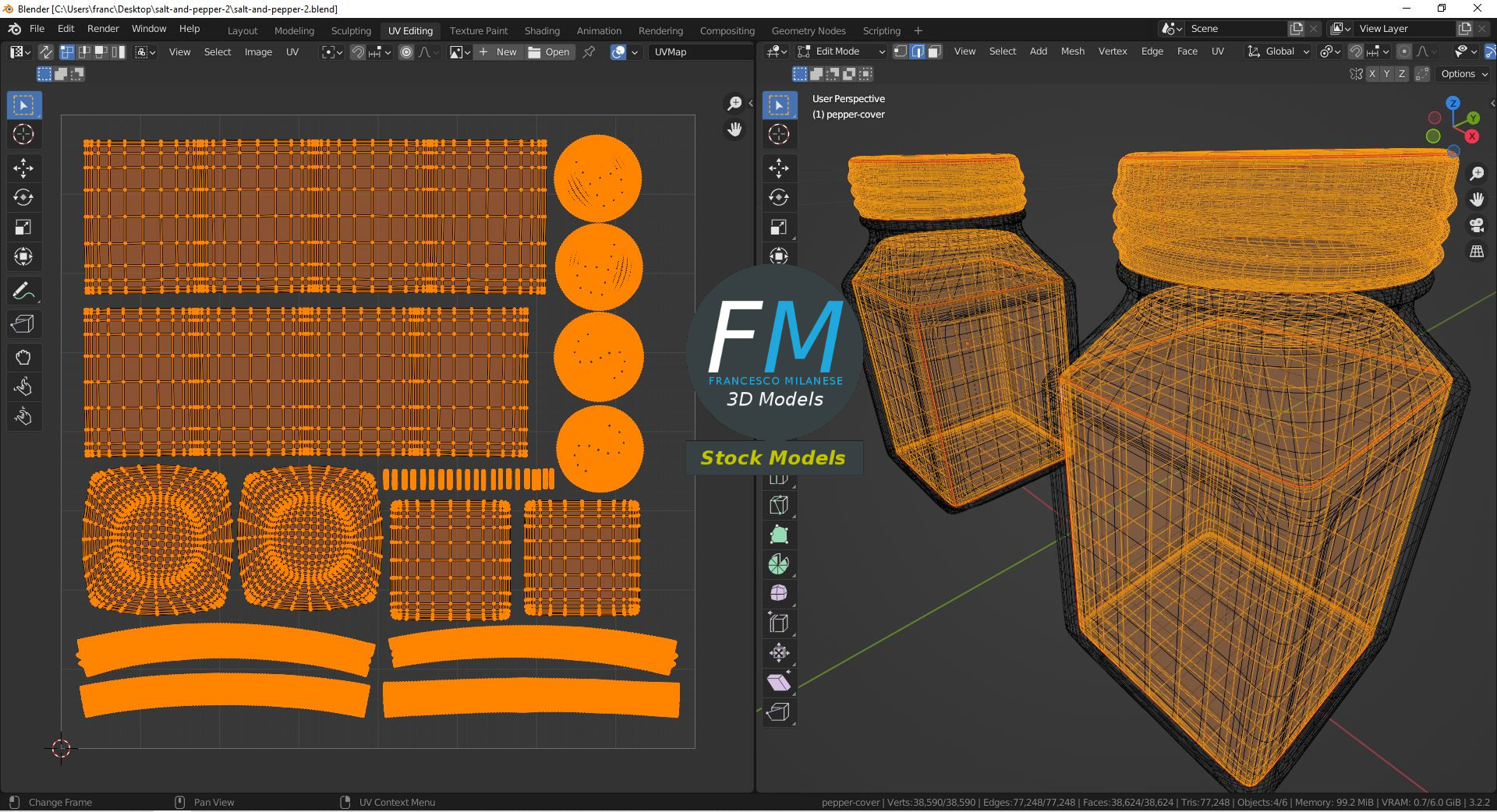Toggle snapping in the UV editor header
This screenshot has width=1497, height=812.
(358, 52)
